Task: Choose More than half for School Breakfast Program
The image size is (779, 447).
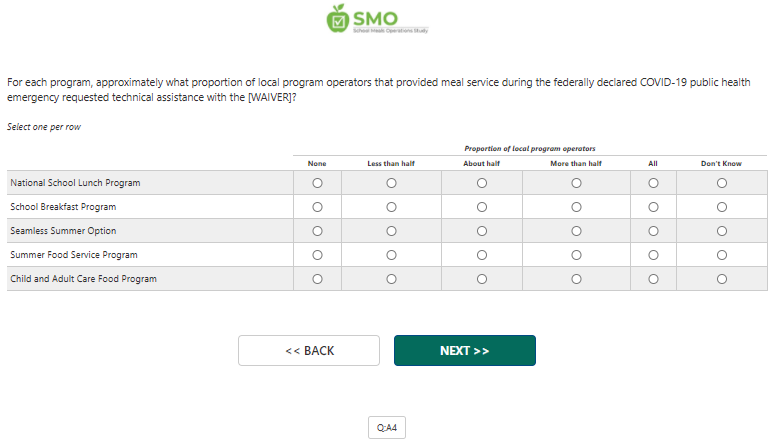Action: click(576, 207)
